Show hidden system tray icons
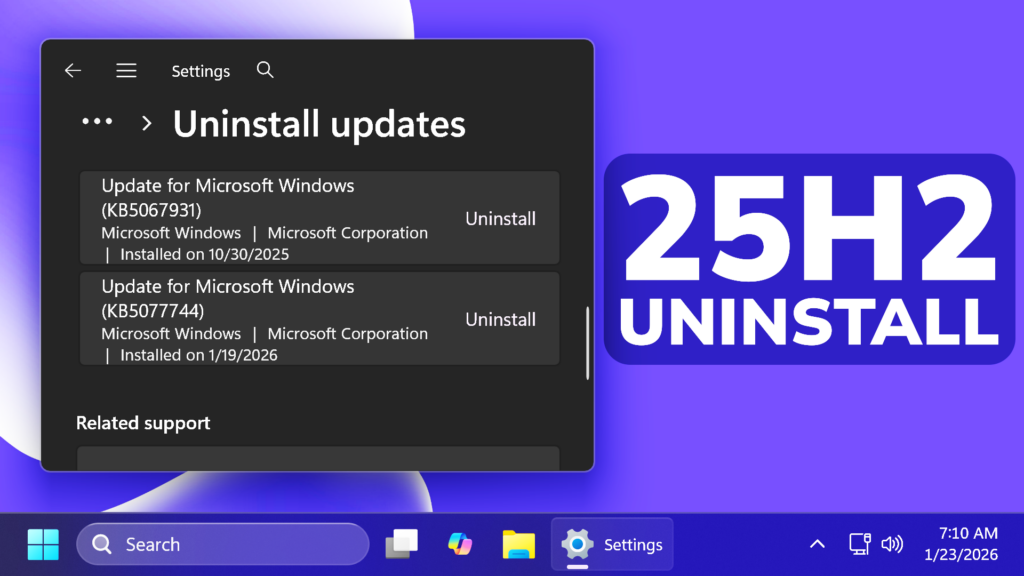Image resolution: width=1024 pixels, height=576 pixels. pyautogui.click(x=817, y=544)
